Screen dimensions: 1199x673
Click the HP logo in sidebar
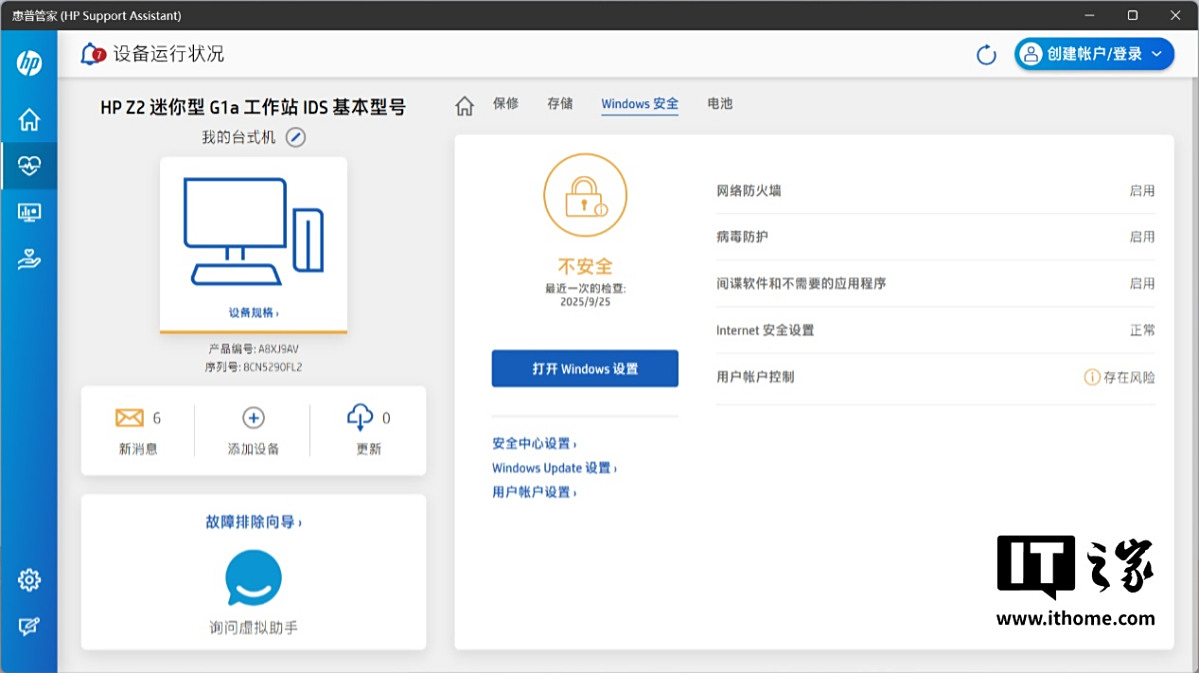click(x=29, y=63)
